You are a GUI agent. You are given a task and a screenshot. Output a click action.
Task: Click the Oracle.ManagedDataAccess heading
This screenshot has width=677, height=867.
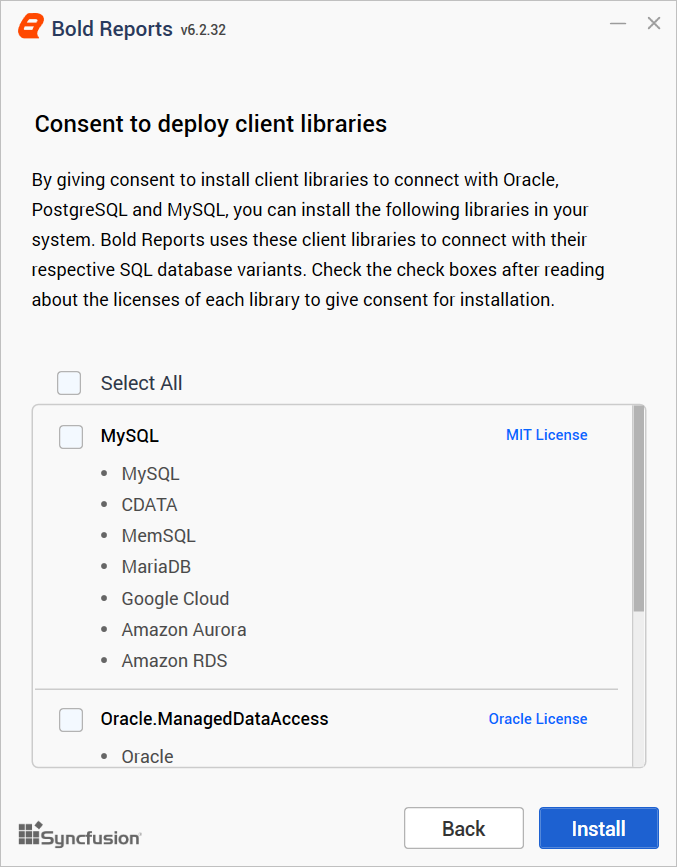pyautogui.click(x=214, y=719)
